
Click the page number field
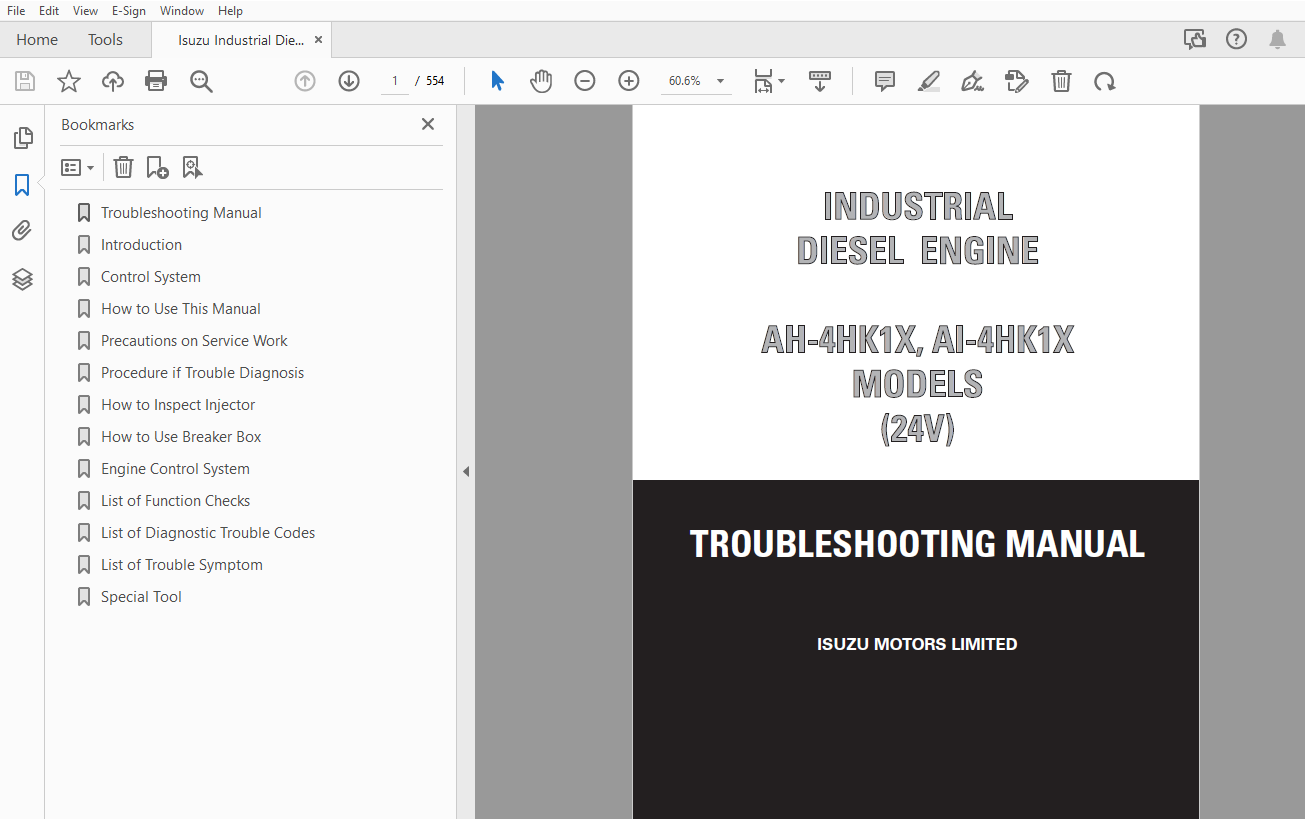click(396, 81)
